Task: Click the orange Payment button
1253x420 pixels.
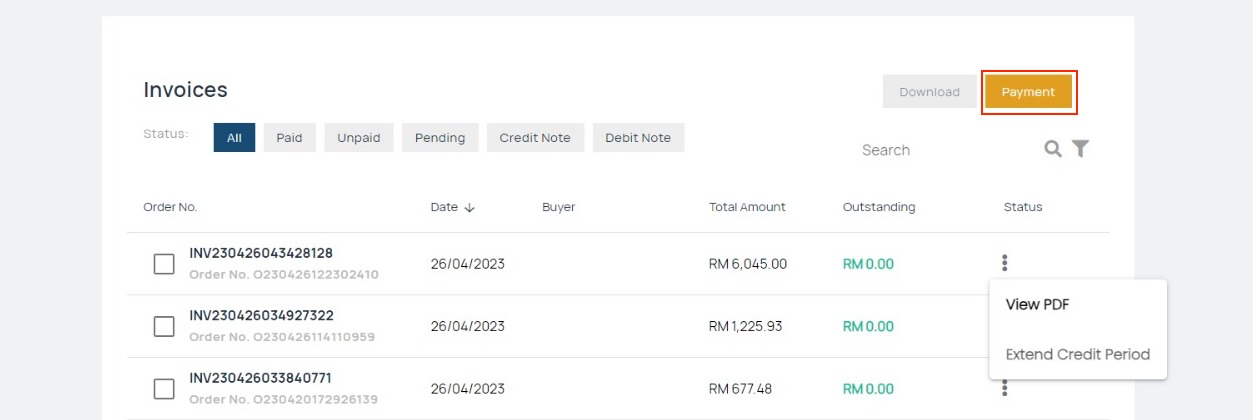Action: click(x=1028, y=92)
